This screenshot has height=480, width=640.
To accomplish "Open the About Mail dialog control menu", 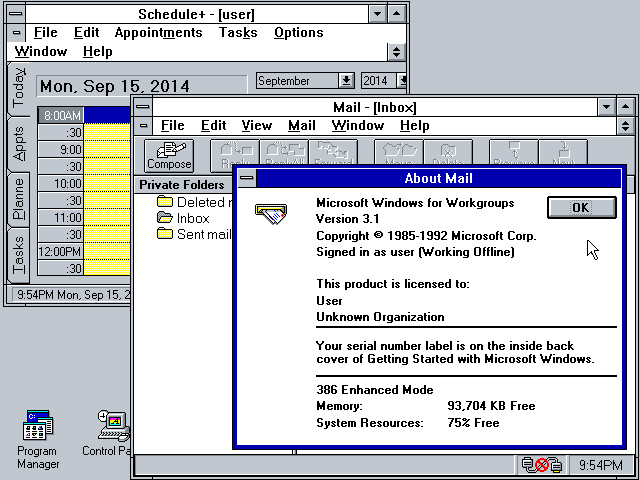I will [x=247, y=178].
